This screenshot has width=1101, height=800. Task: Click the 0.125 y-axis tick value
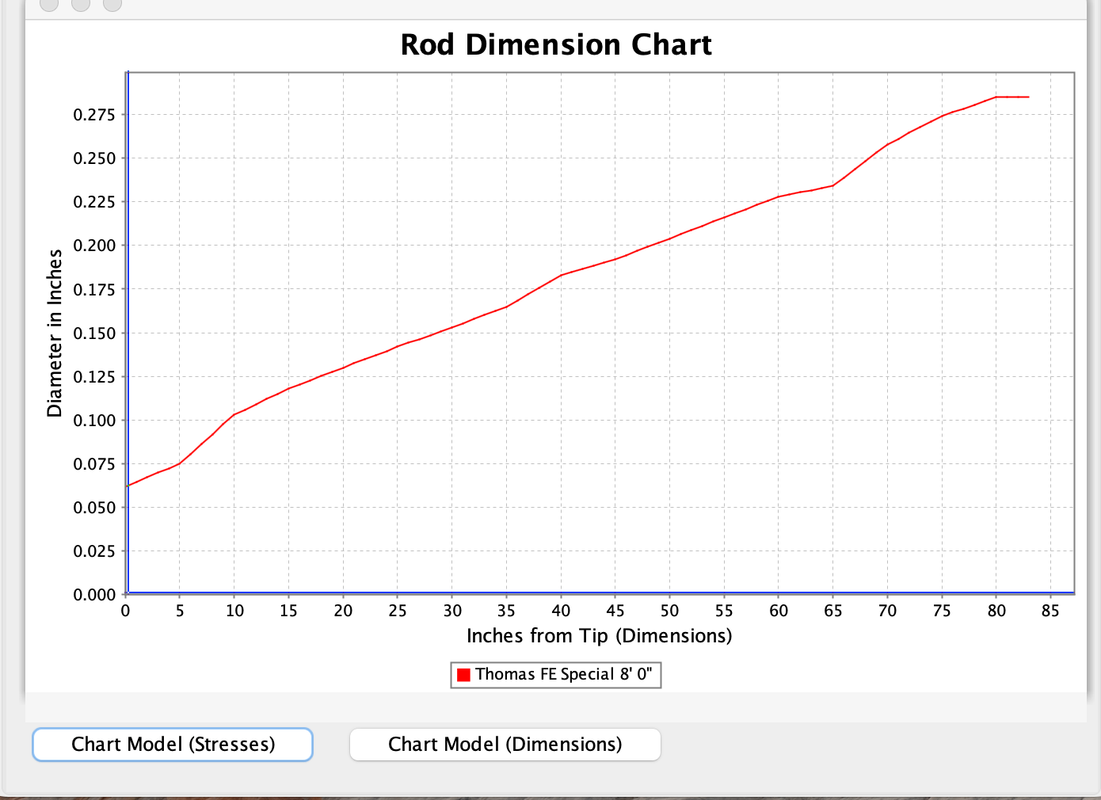[94, 376]
